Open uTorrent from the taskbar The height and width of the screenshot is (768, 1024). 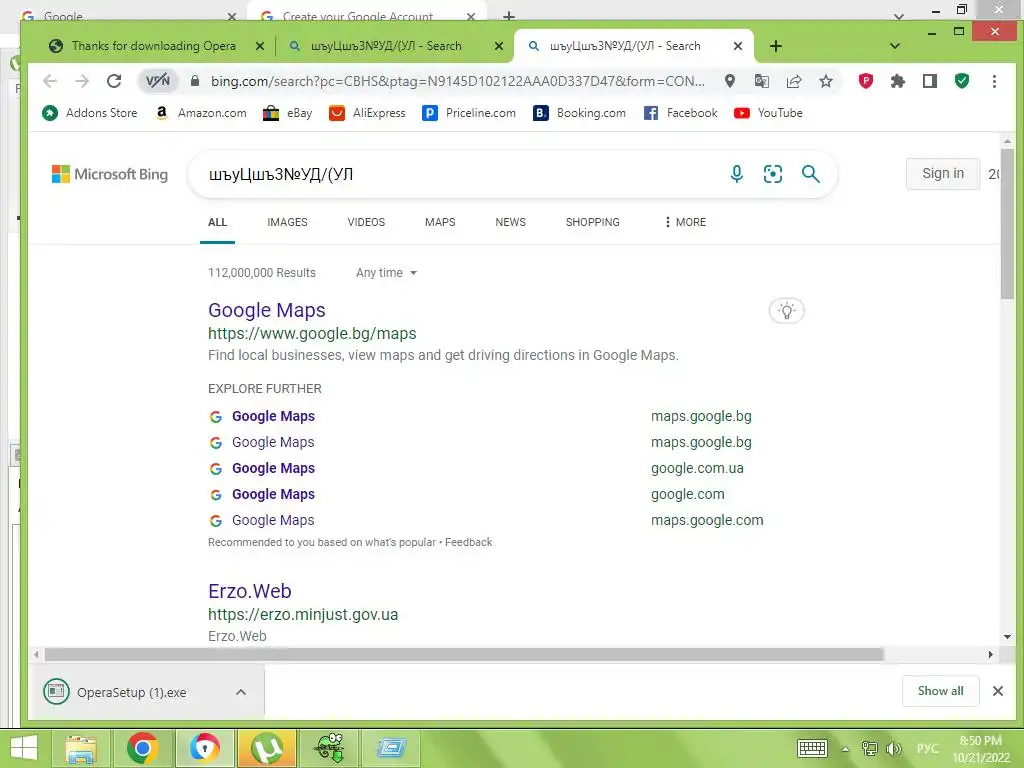tap(267, 748)
